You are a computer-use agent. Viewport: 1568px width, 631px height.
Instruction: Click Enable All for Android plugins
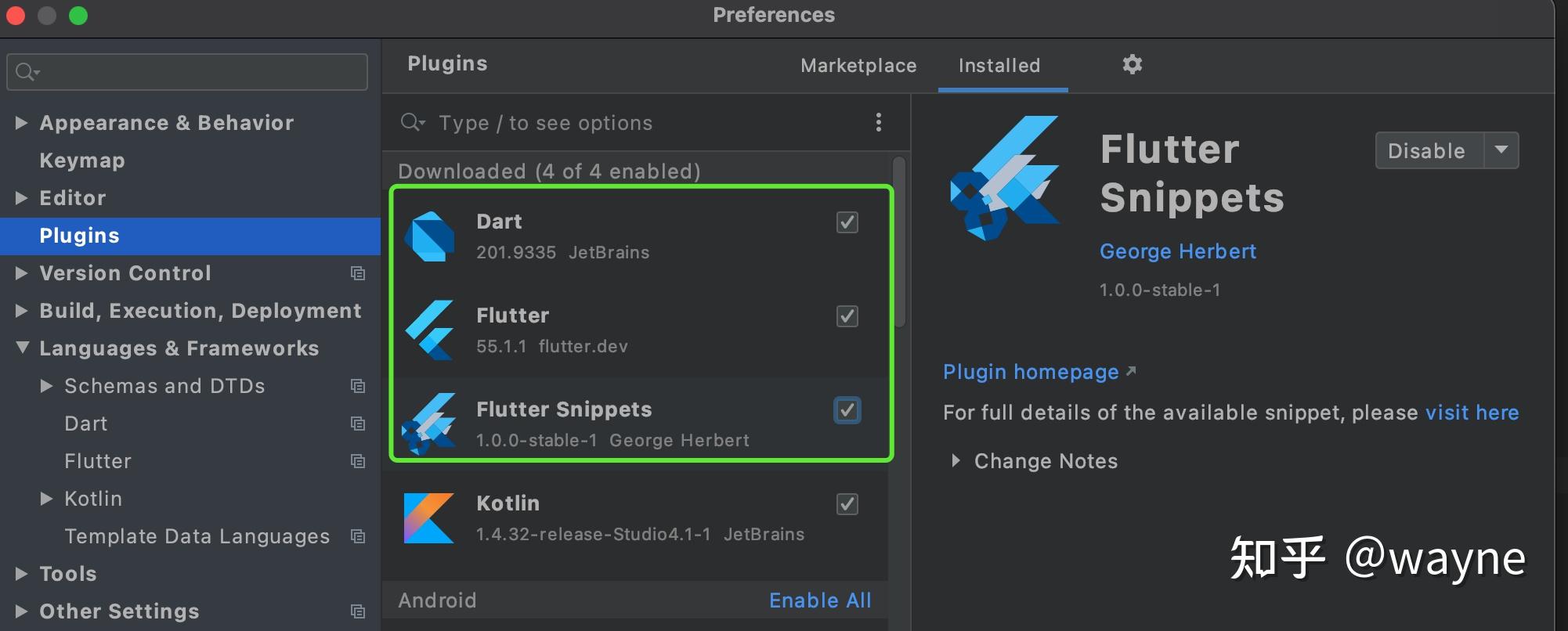820,600
